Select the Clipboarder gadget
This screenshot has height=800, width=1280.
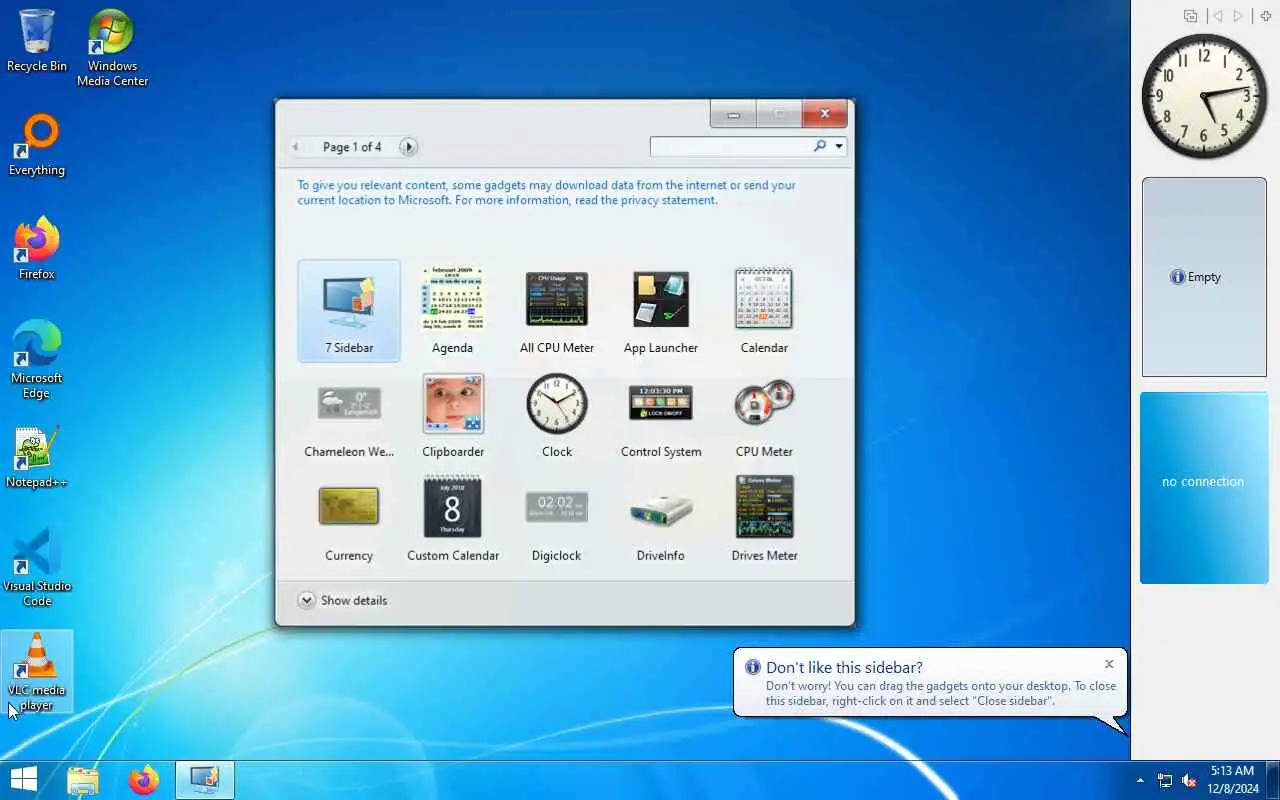[x=453, y=415]
